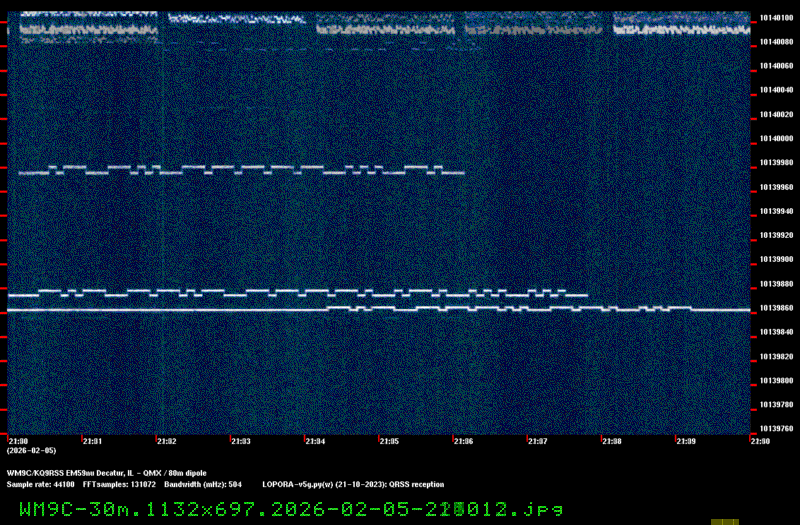Image resolution: width=800 pixels, height=525 pixels.
Task: Select the 21:03 time axis marker
Action: 241,441
